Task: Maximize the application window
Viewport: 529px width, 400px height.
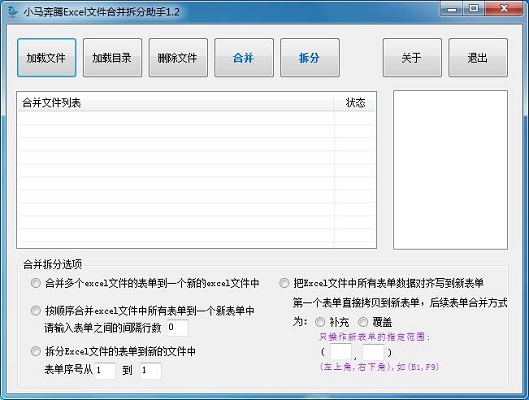Action: [474, 9]
